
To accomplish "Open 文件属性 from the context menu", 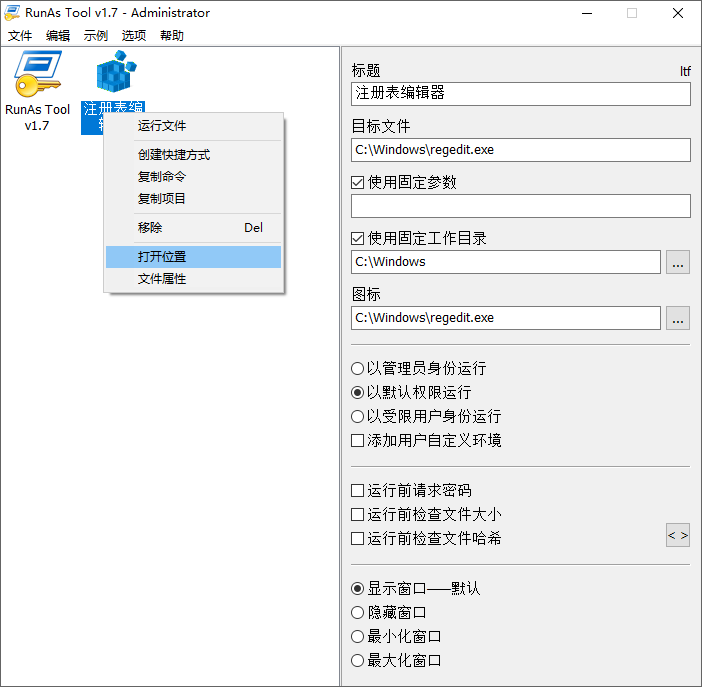I will (193, 279).
